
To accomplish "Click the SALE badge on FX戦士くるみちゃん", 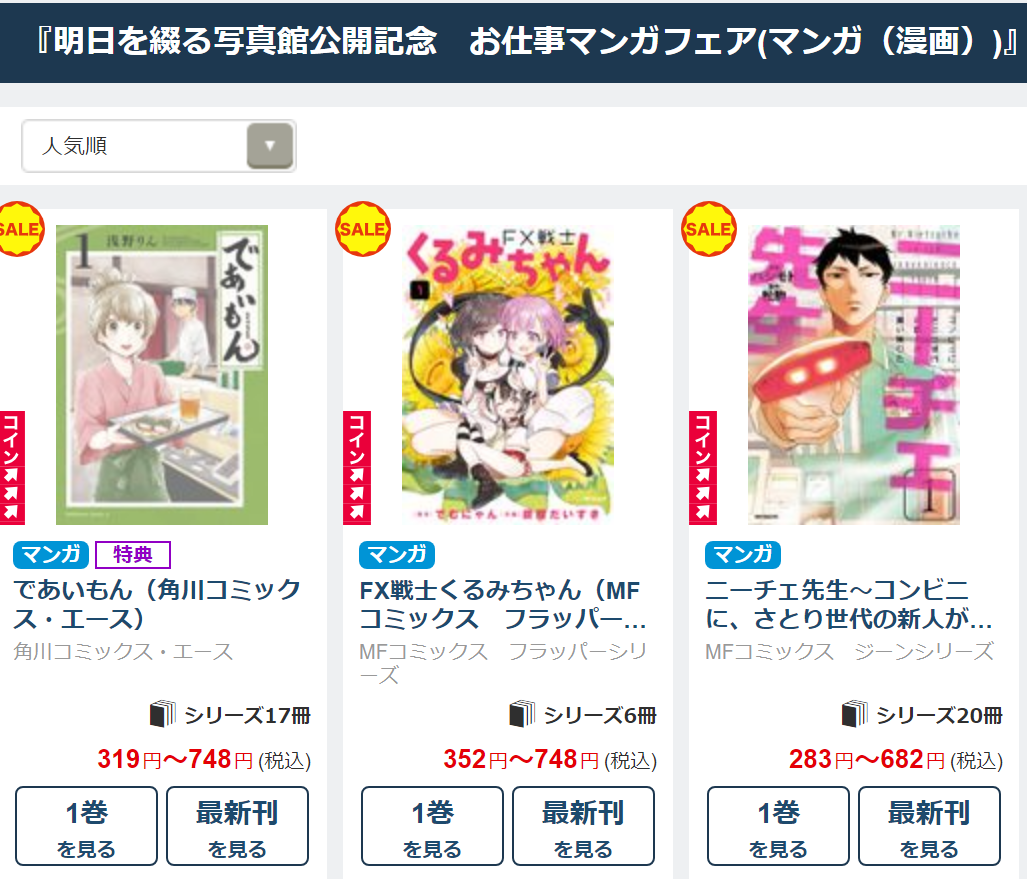I will (x=363, y=229).
